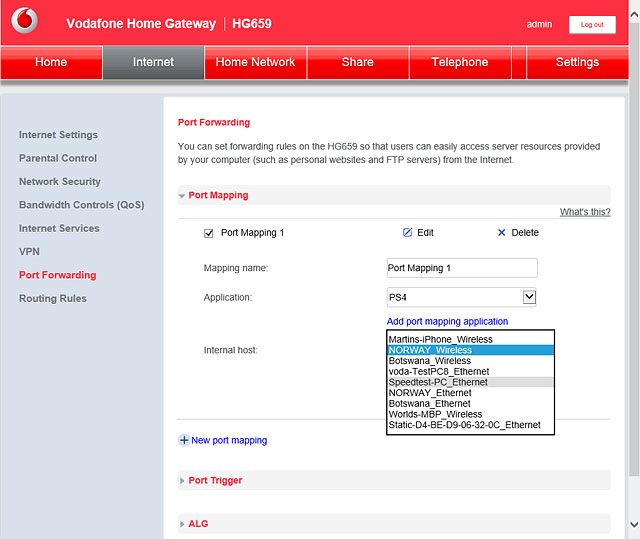The image size is (640, 539).
Task: Open Routing Rules in sidebar
Action: pos(53,298)
